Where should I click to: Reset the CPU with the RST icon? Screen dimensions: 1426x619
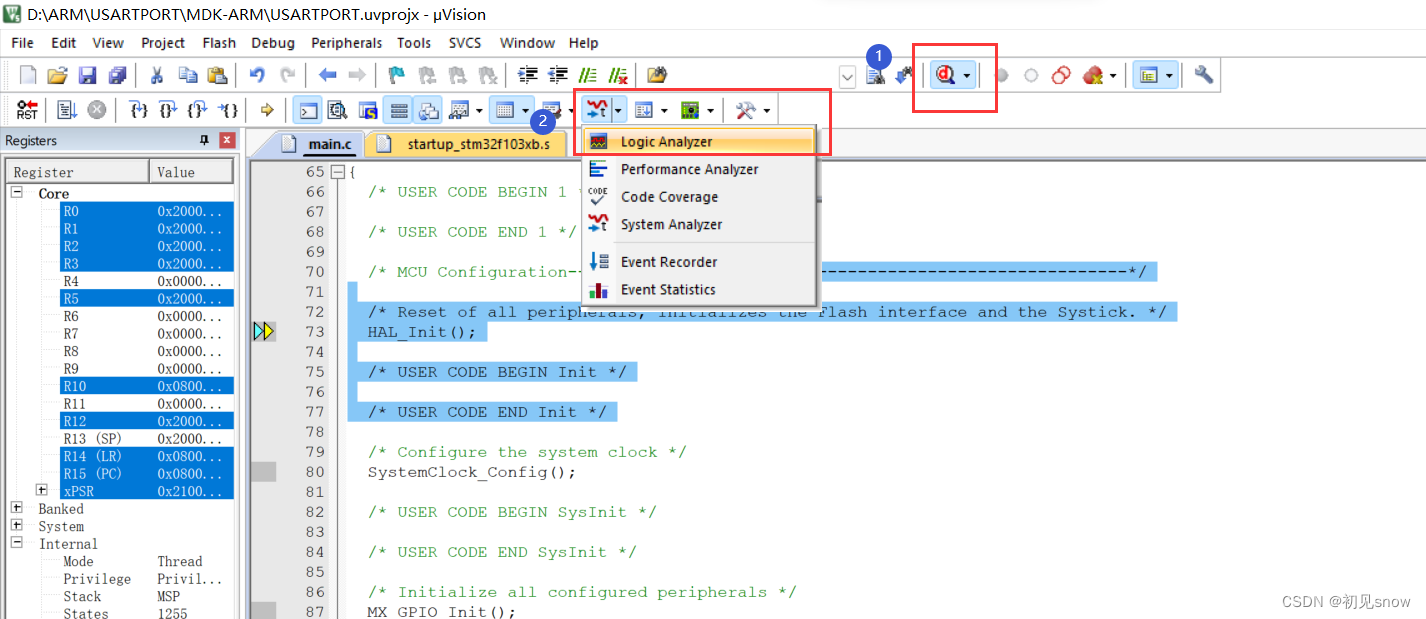[x=27, y=110]
